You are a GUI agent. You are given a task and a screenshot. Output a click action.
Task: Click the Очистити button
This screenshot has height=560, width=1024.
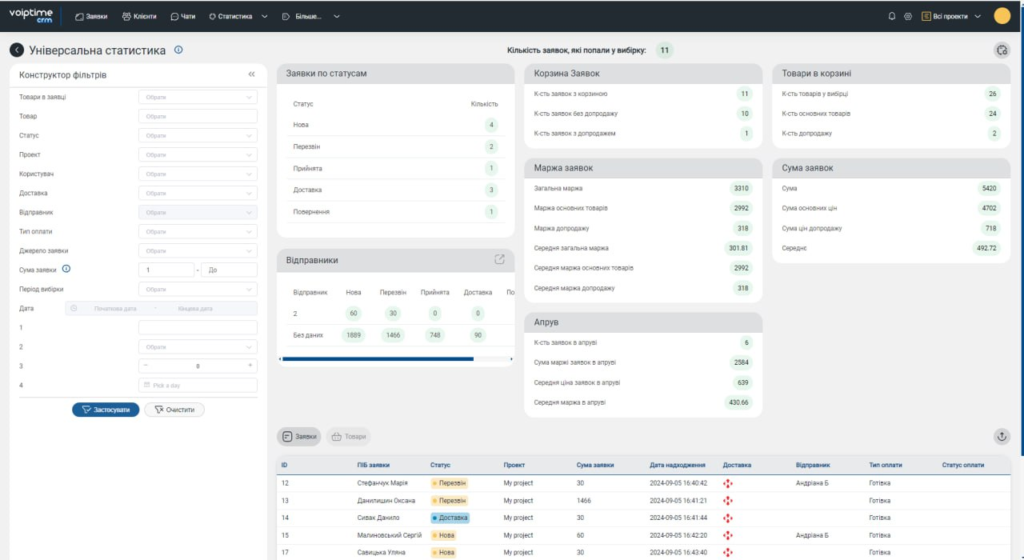(x=174, y=410)
